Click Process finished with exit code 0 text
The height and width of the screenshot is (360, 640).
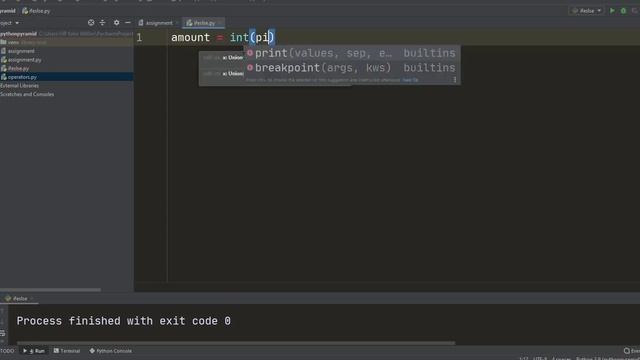[x=124, y=321]
